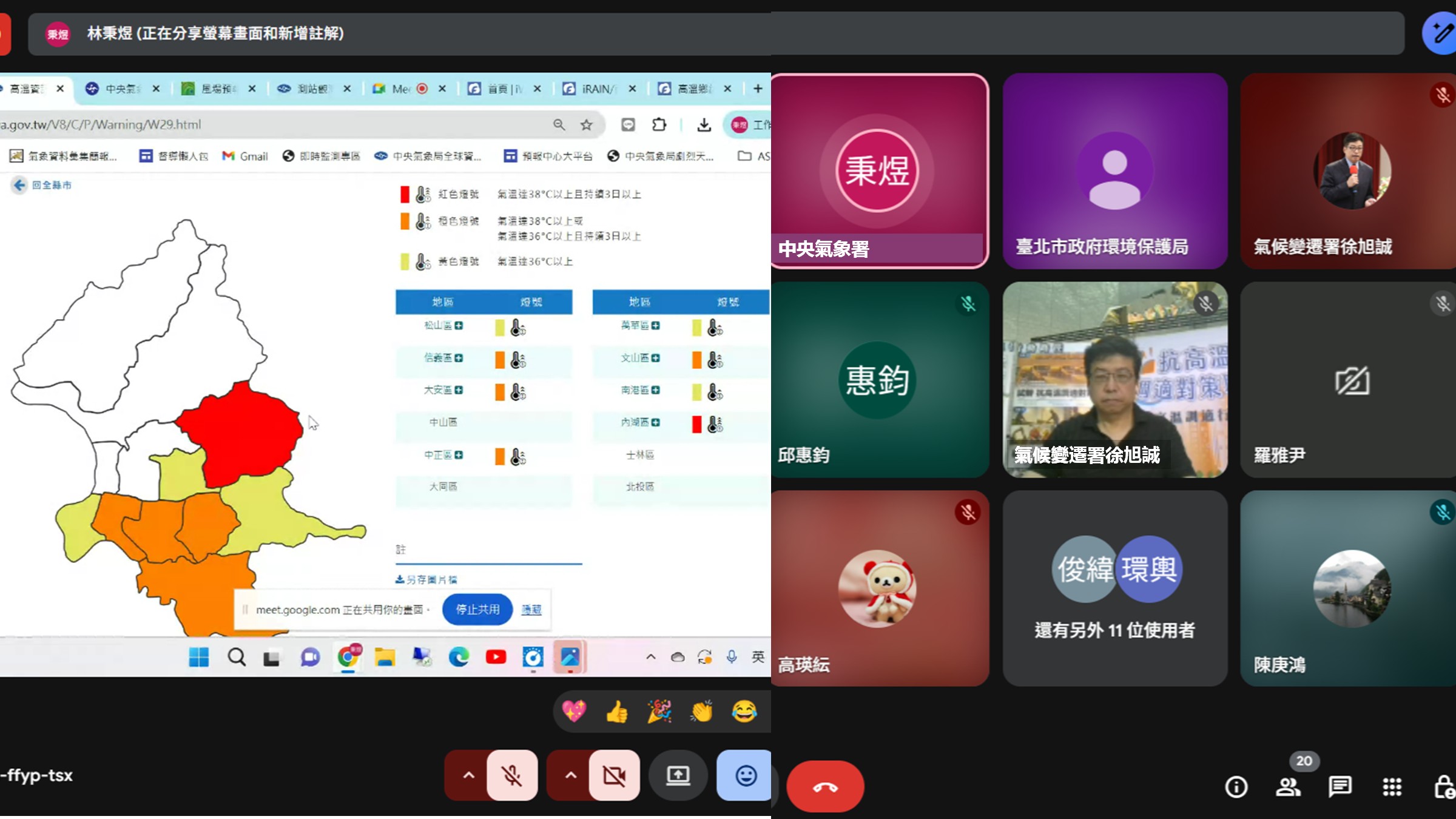
Task: Expand audio settings chevron beside microphone
Action: tap(468, 775)
